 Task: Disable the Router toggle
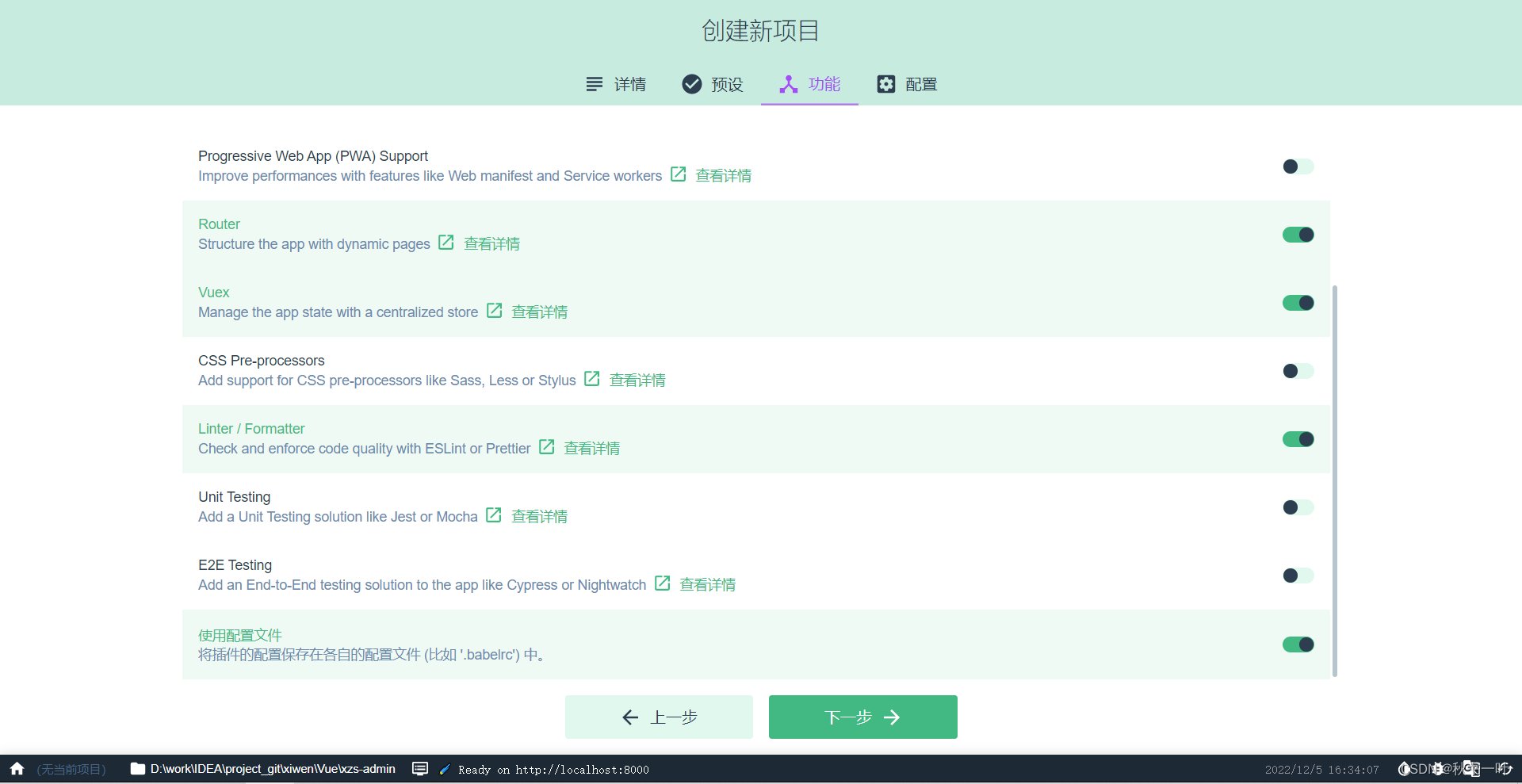point(1298,235)
